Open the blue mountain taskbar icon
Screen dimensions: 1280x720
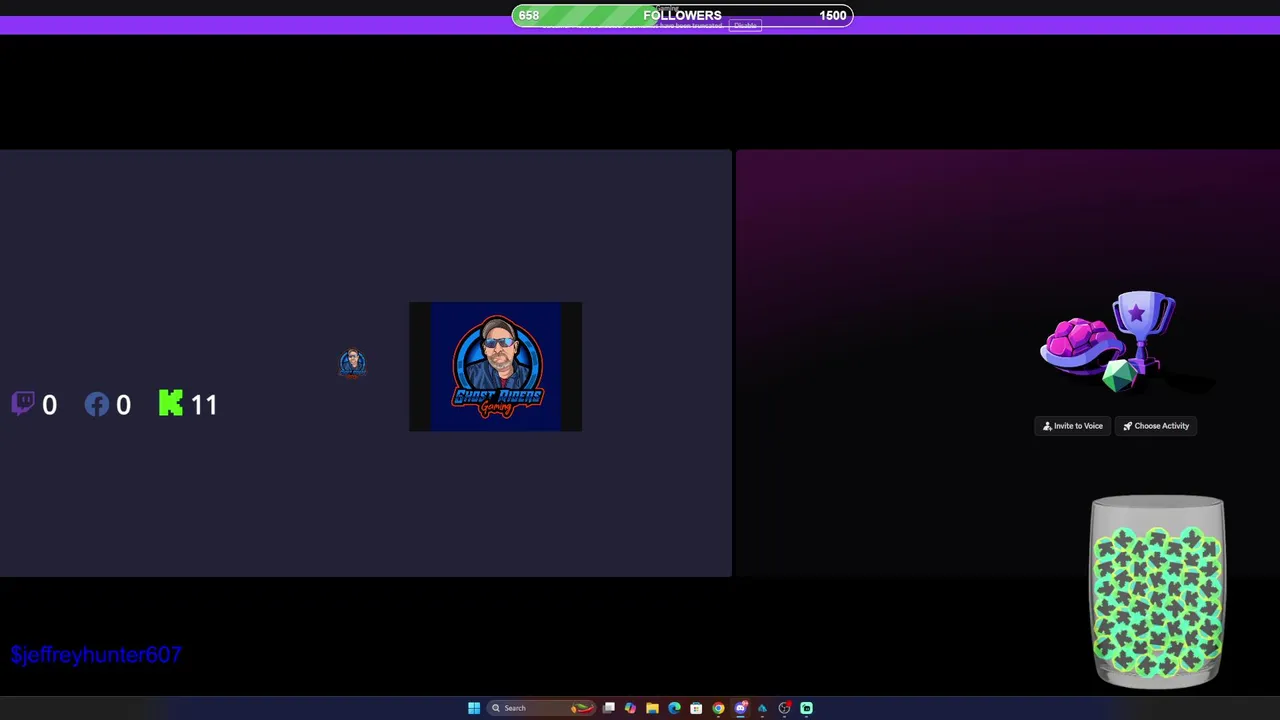pyautogui.click(x=763, y=708)
